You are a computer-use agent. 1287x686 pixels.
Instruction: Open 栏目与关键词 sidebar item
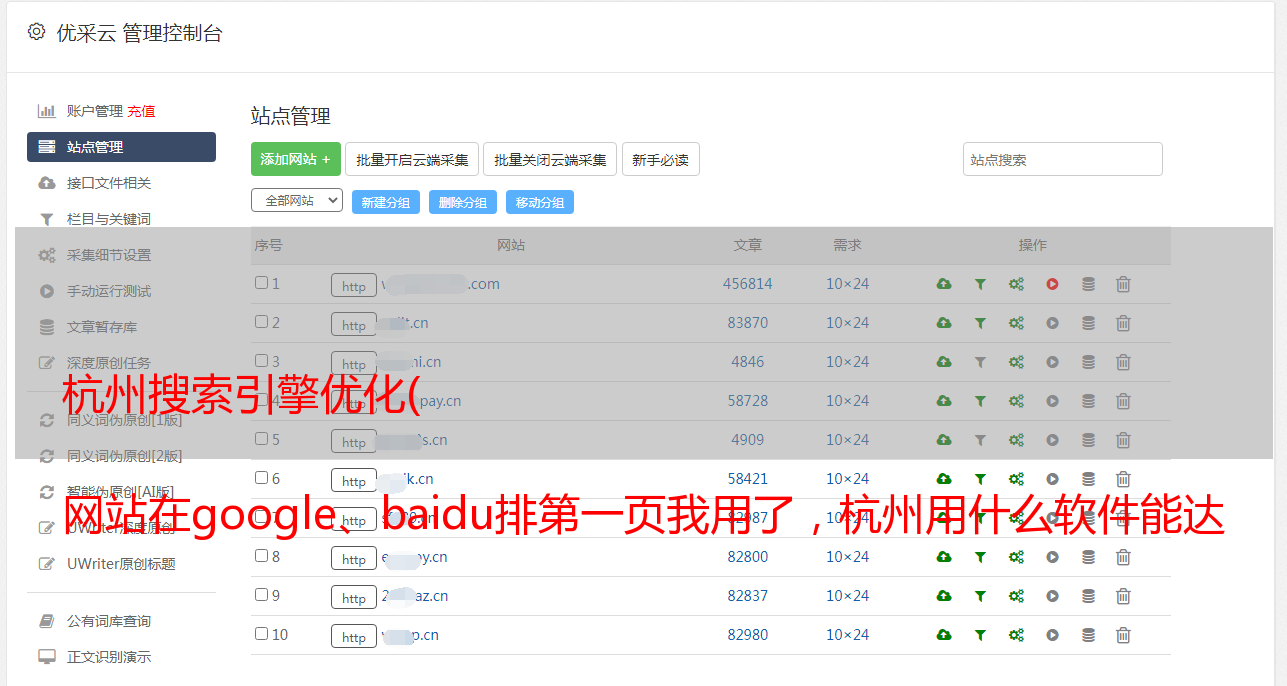pos(109,219)
